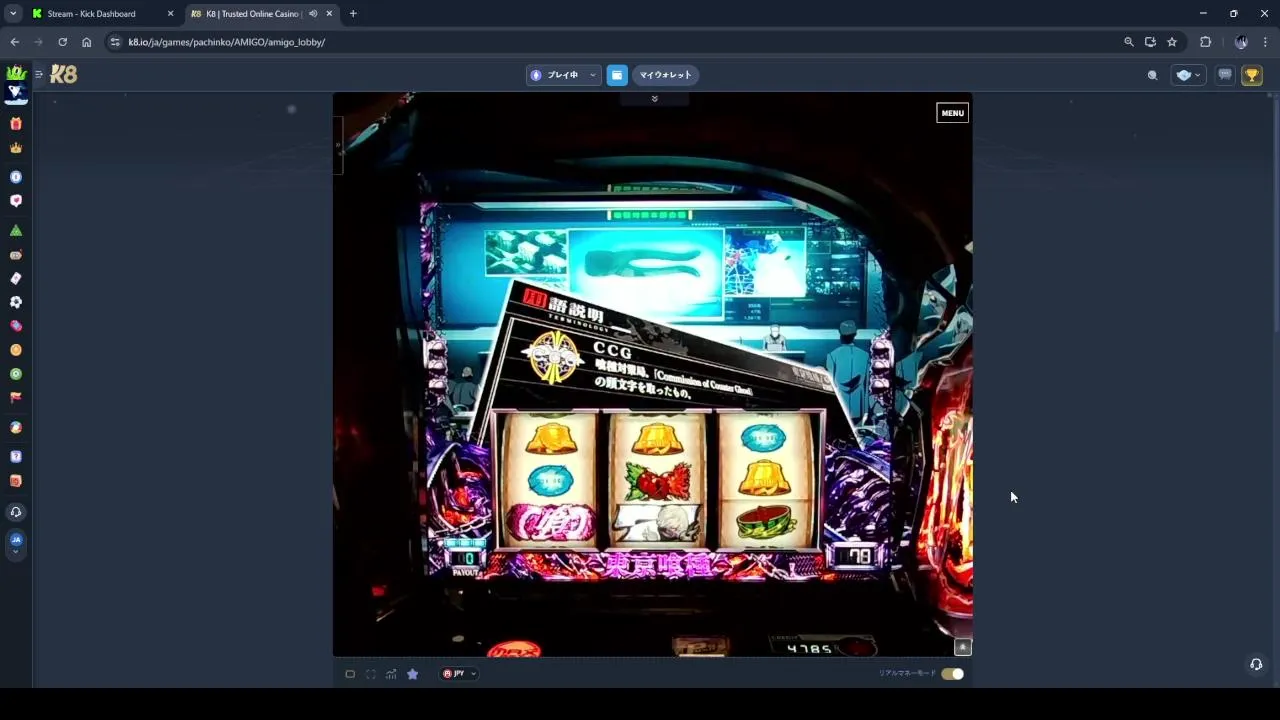Open the playing card icon in sidebar
Viewport: 1280px width, 720px height.
click(x=16, y=278)
